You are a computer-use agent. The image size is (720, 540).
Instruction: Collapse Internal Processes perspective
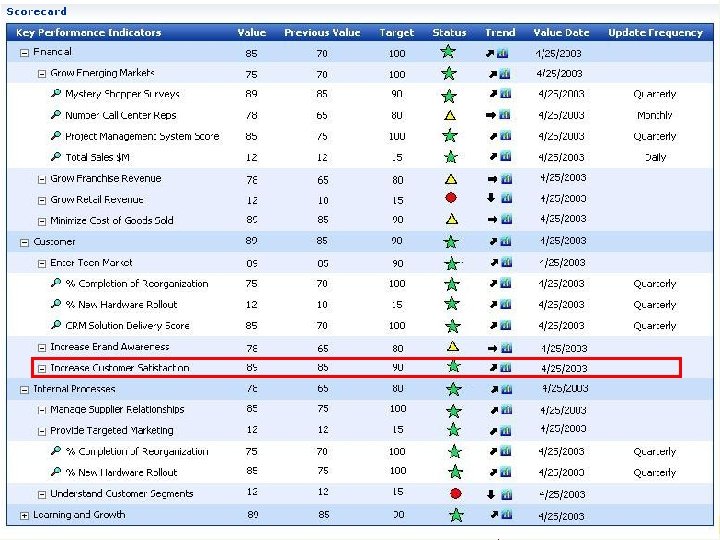click(24, 390)
